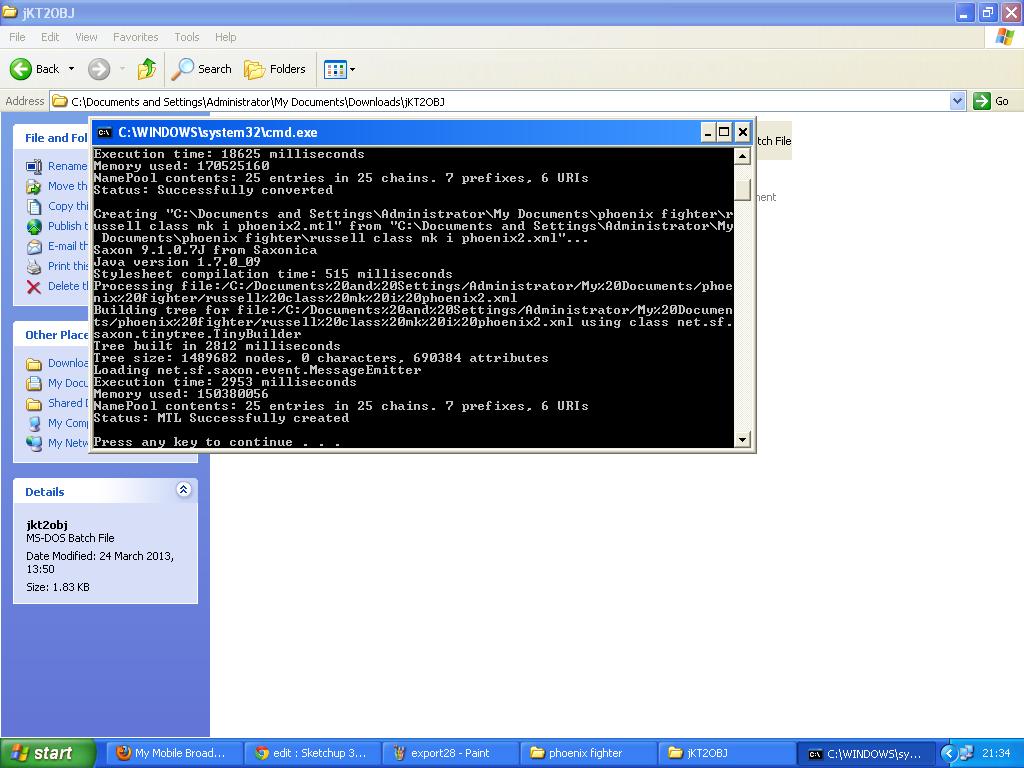Click Print this file link

[x=67, y=266]
